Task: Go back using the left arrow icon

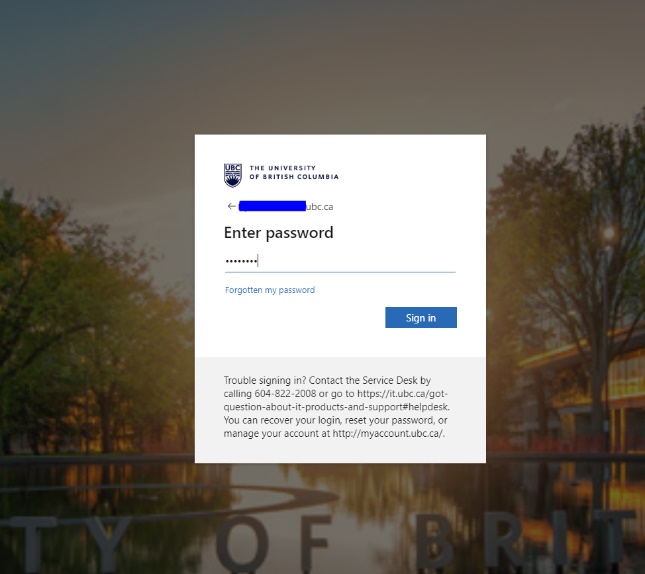Action: point(232,206)
